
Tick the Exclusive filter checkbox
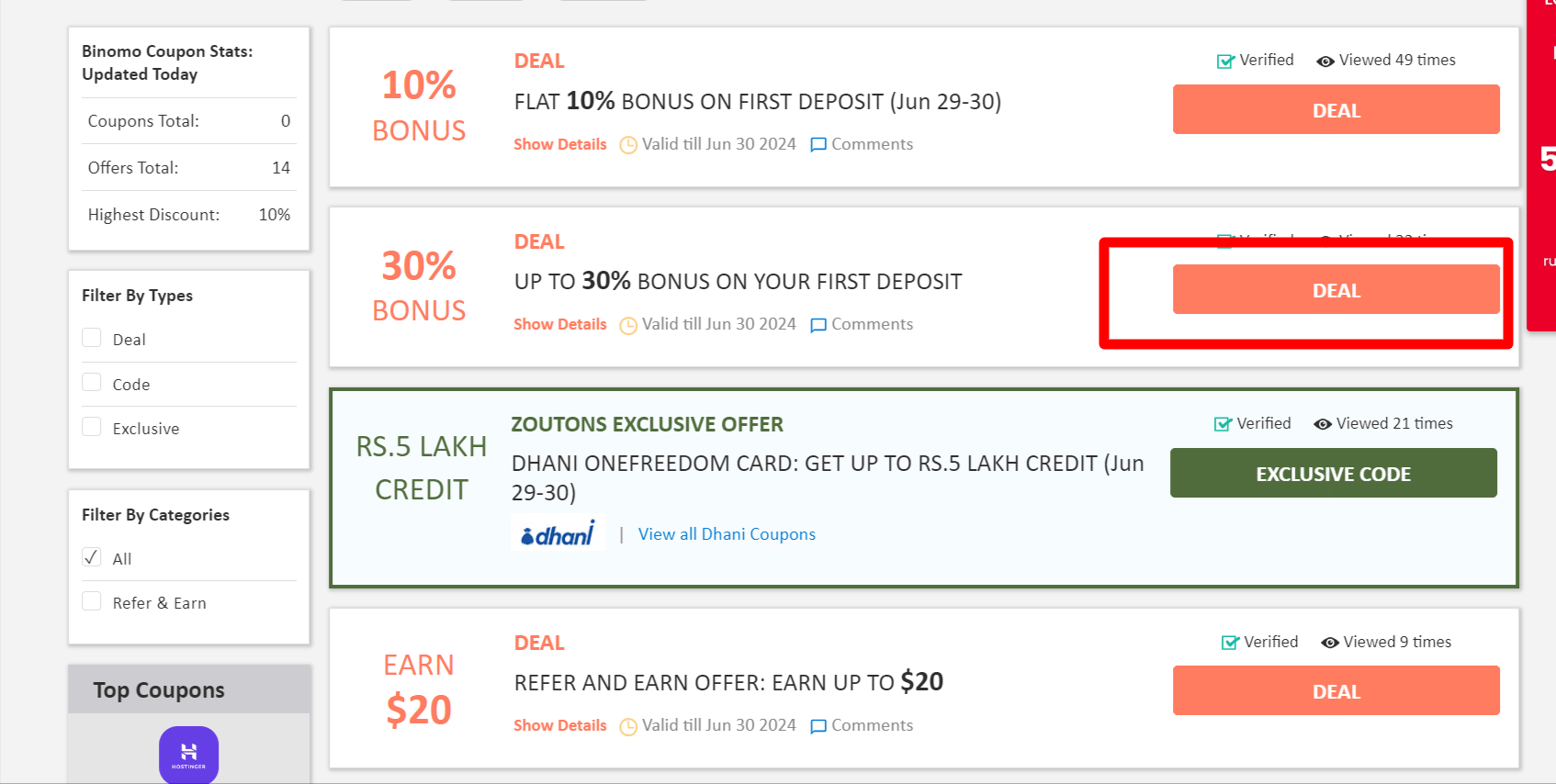92,426
